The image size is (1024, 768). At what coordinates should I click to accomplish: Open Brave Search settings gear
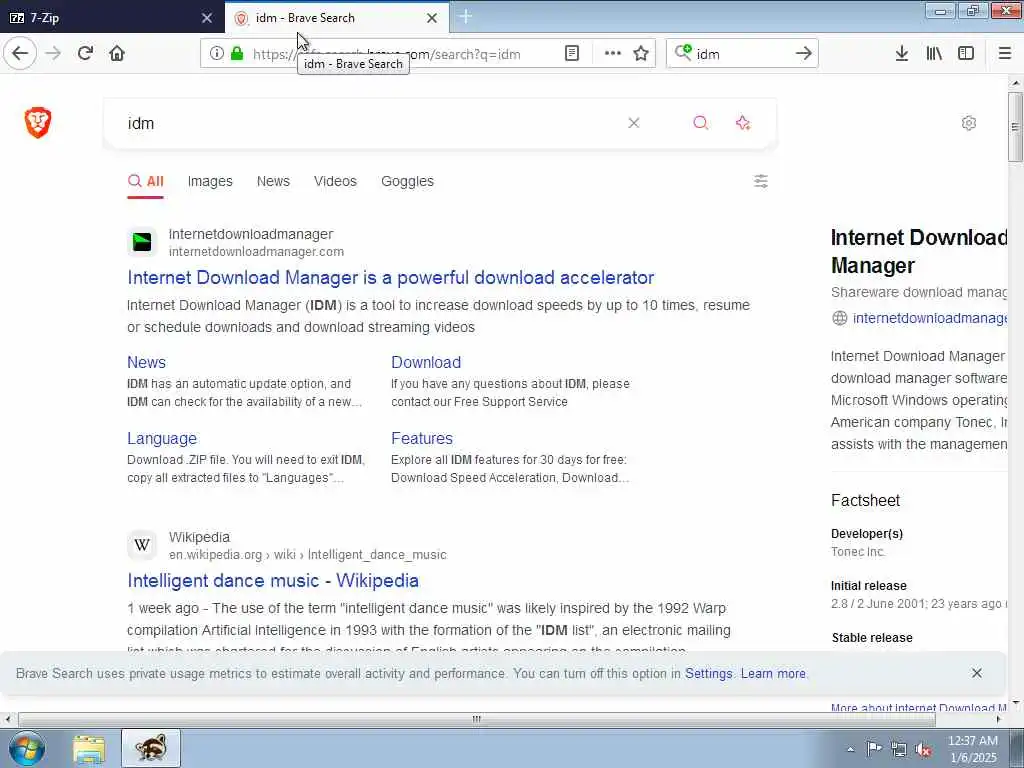click(x=969, y=123)
